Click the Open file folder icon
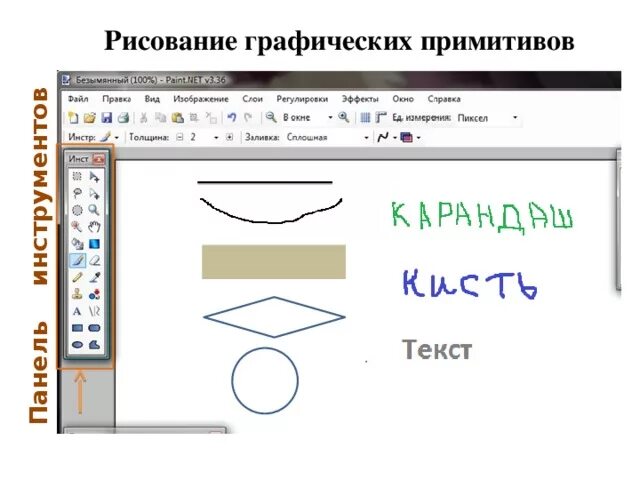Viewport: 640px width, 480px height. point(89,118)
